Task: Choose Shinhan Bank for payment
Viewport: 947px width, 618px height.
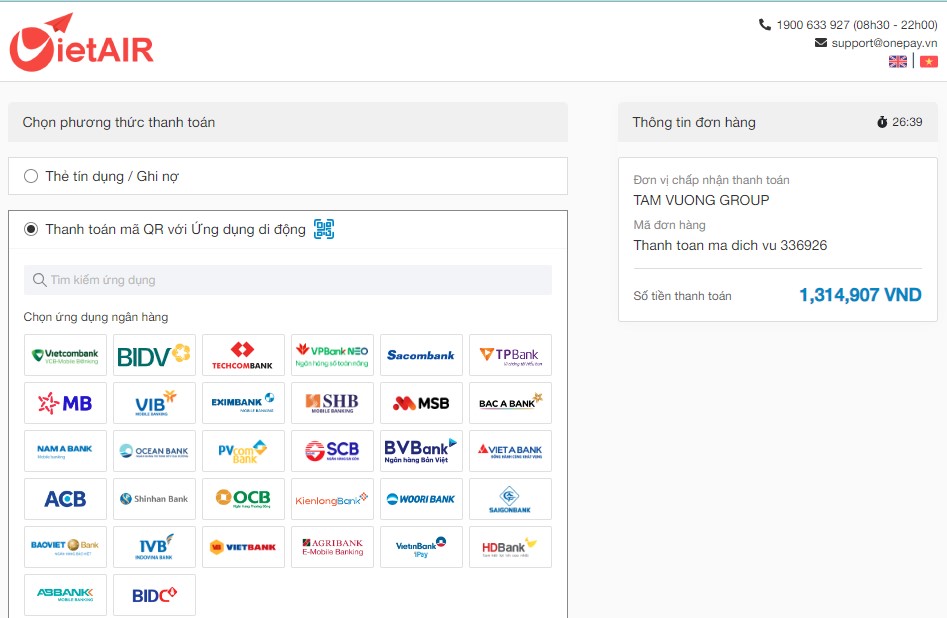Action: [154, 498]
